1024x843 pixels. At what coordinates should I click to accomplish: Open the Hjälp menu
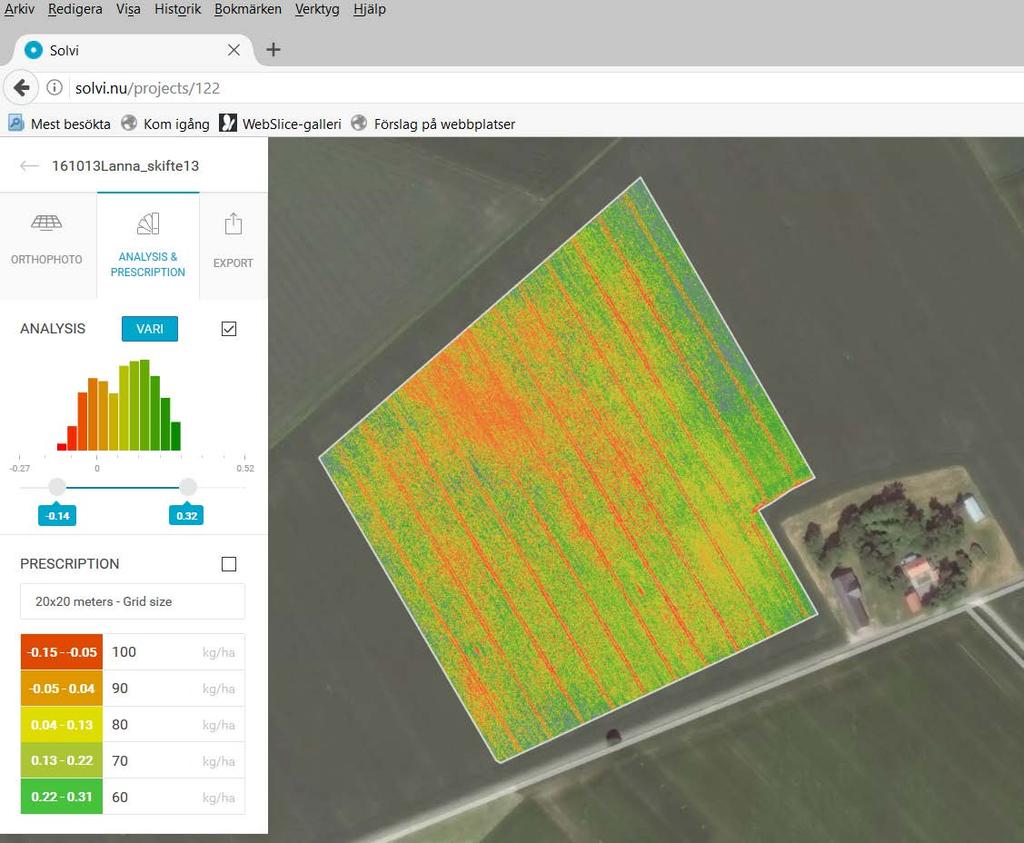[370, 9]
